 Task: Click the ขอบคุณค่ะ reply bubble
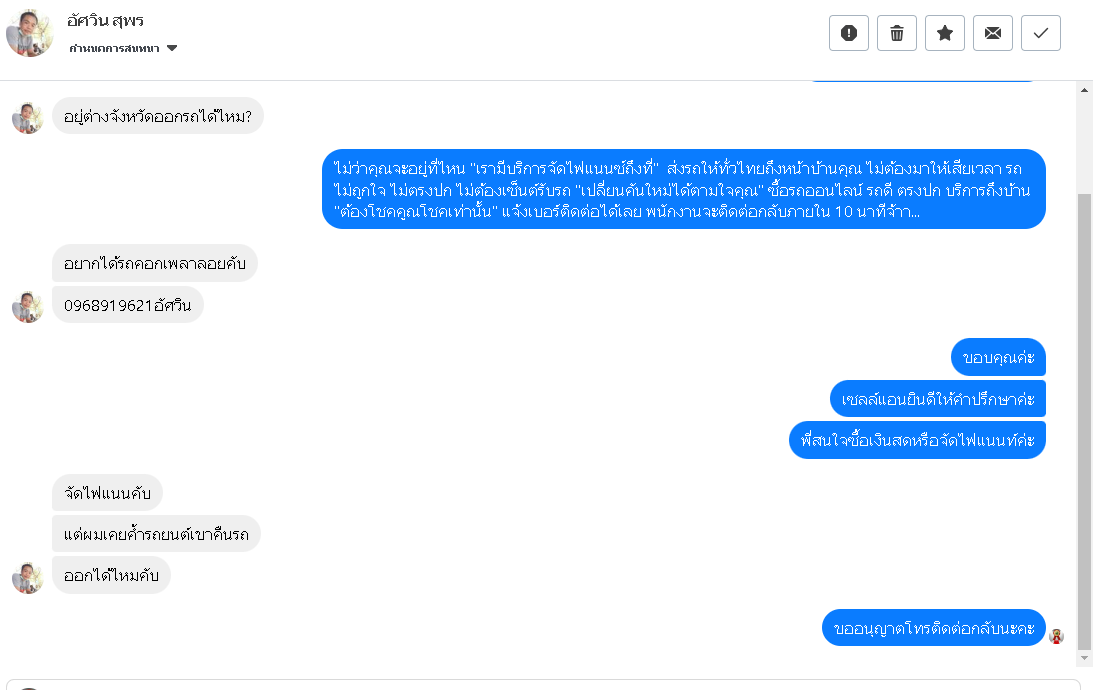998,358
